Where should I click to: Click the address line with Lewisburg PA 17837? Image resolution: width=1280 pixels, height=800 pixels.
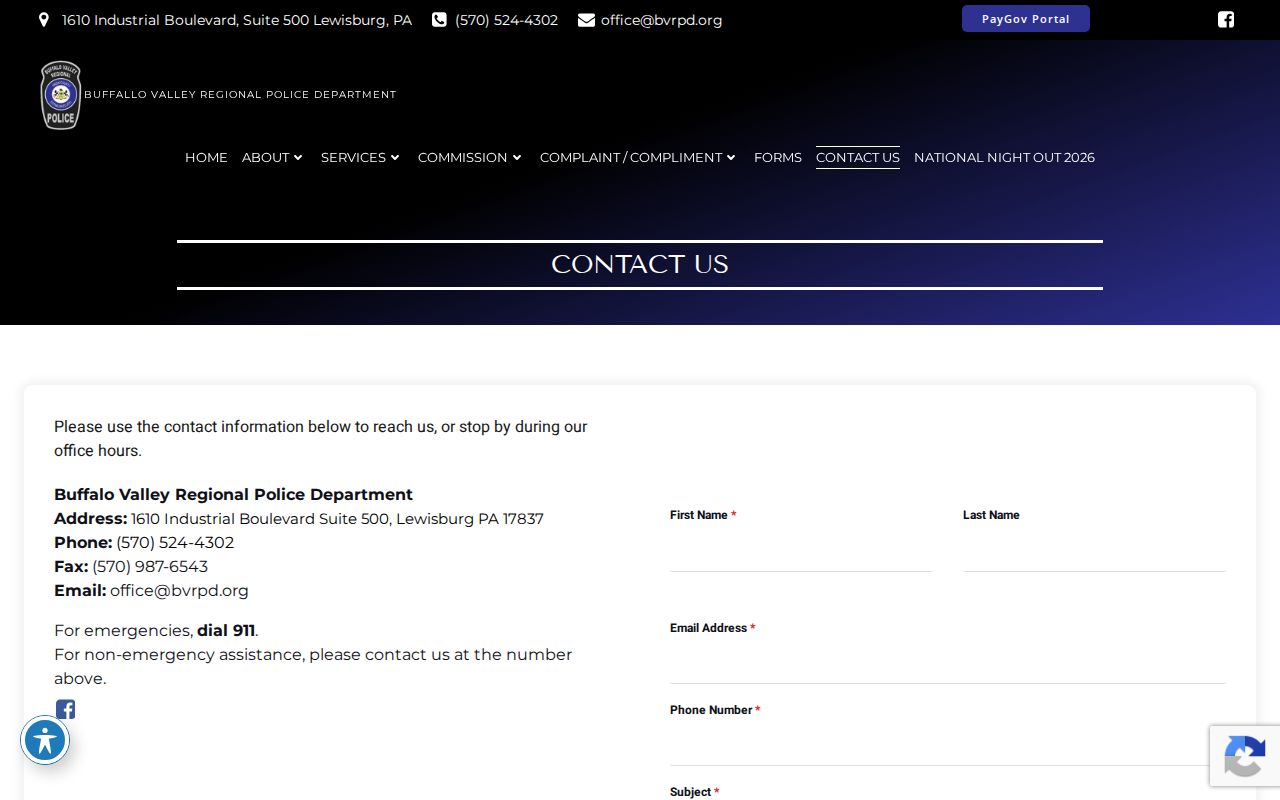click(x=299, y=519)
